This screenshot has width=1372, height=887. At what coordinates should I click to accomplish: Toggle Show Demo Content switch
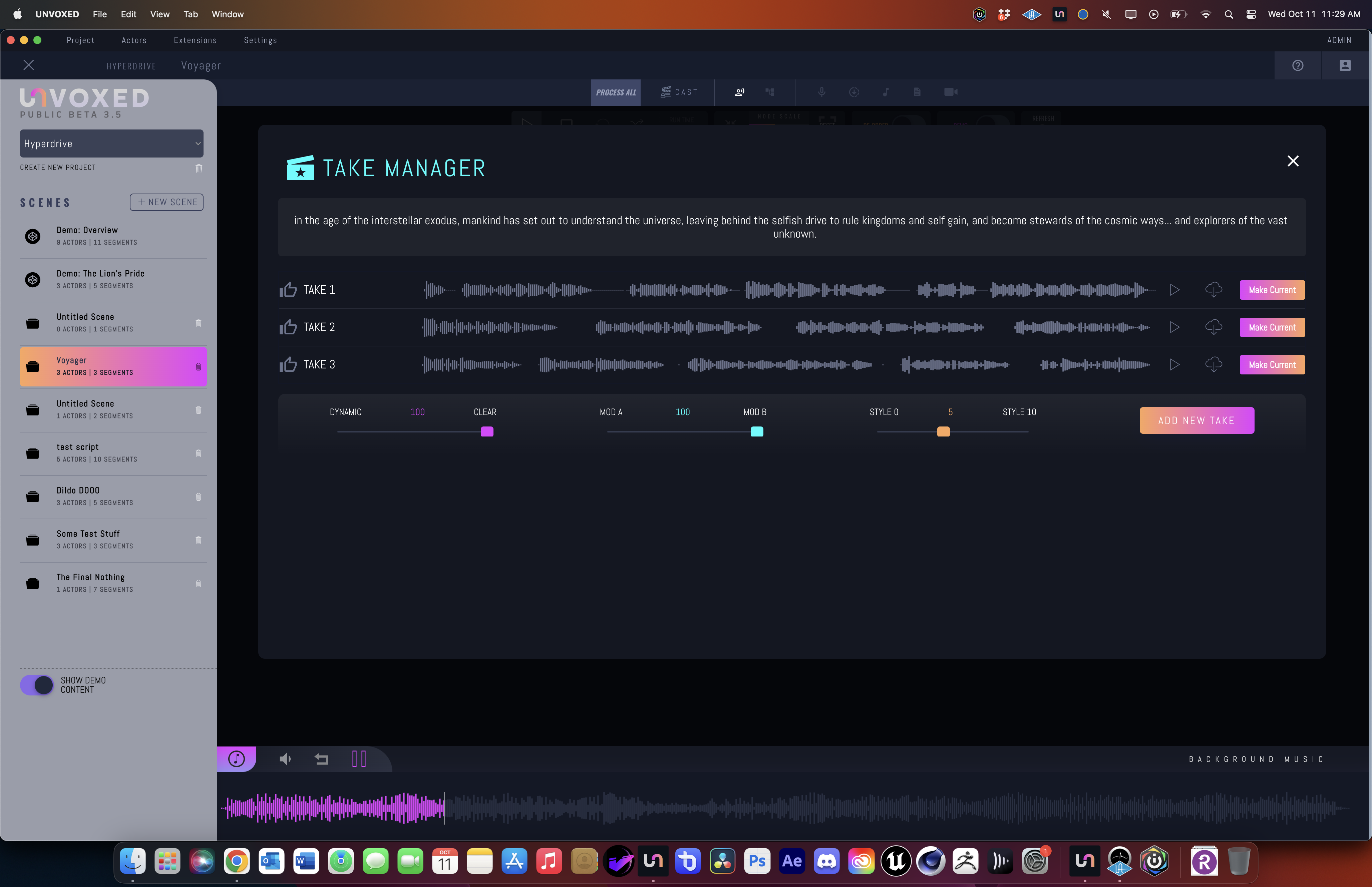tap(37, 685)
